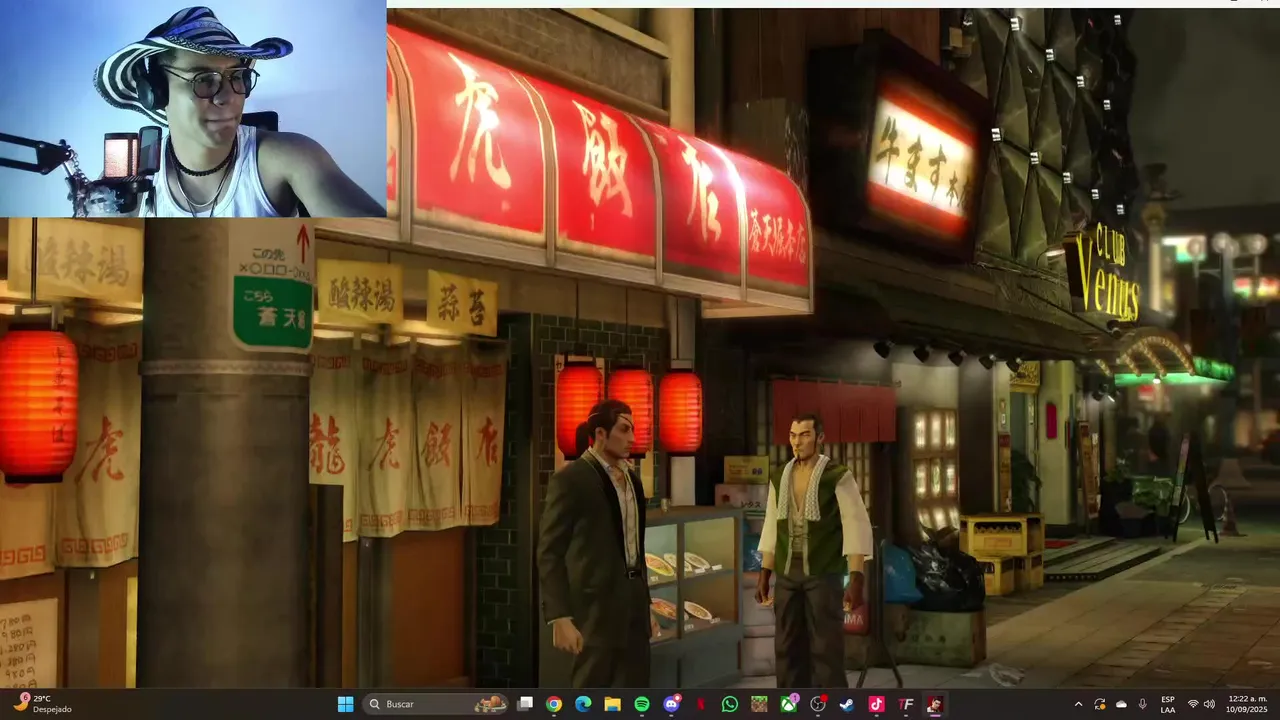Screen dimensions: 1280x720
Task: Open the OneDrive cloud tray icon
Action: [1121, 704]
